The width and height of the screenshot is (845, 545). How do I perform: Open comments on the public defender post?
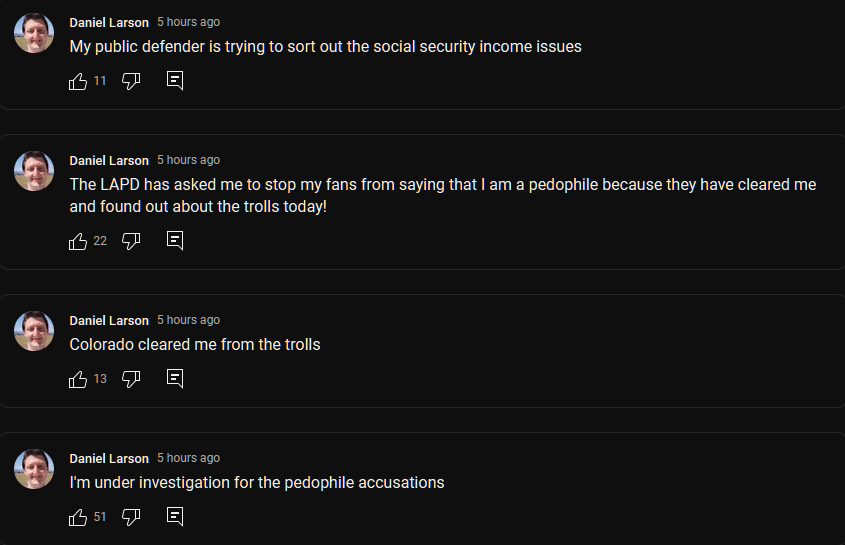coord(175,80)
